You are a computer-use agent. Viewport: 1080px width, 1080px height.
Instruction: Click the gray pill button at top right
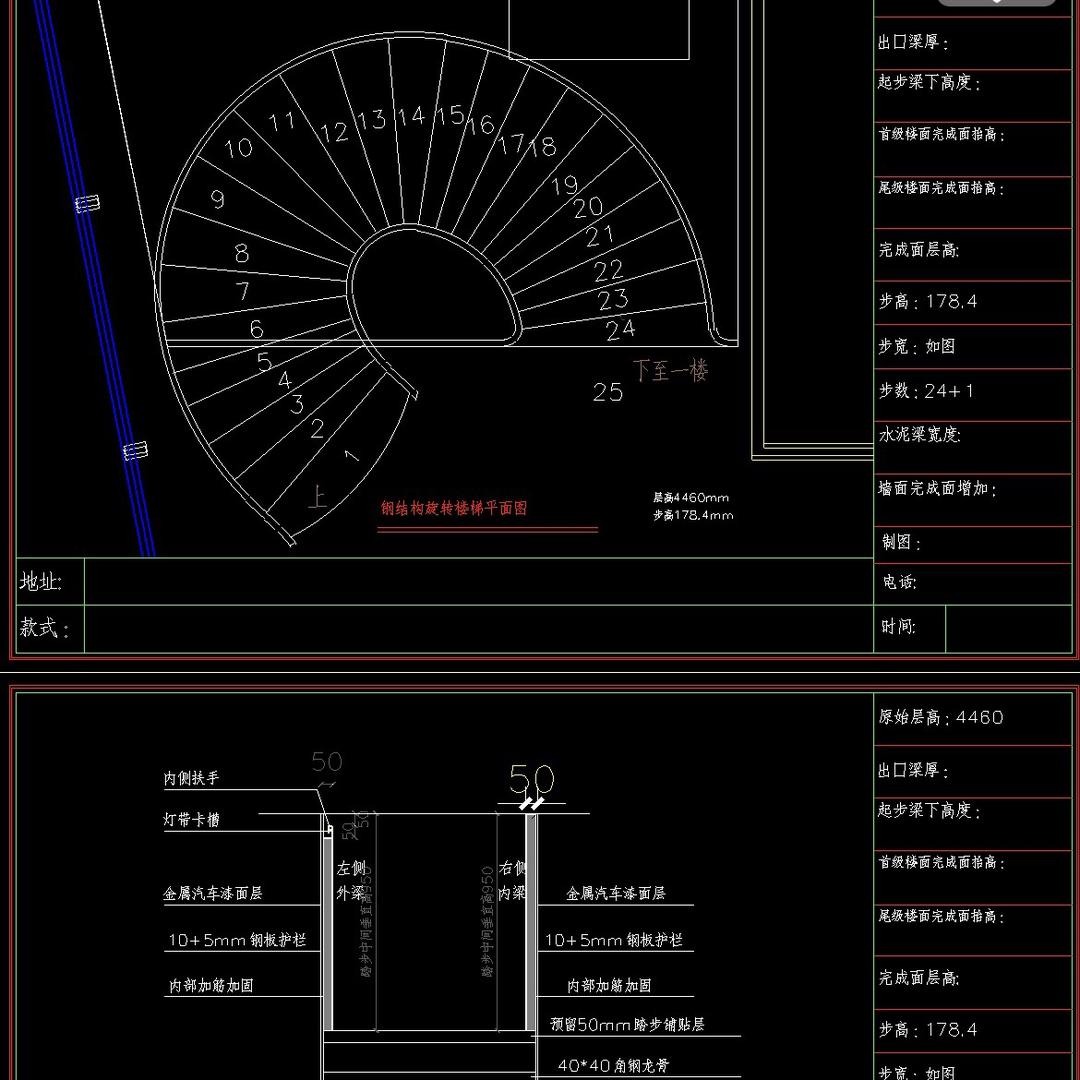point(996,3)
